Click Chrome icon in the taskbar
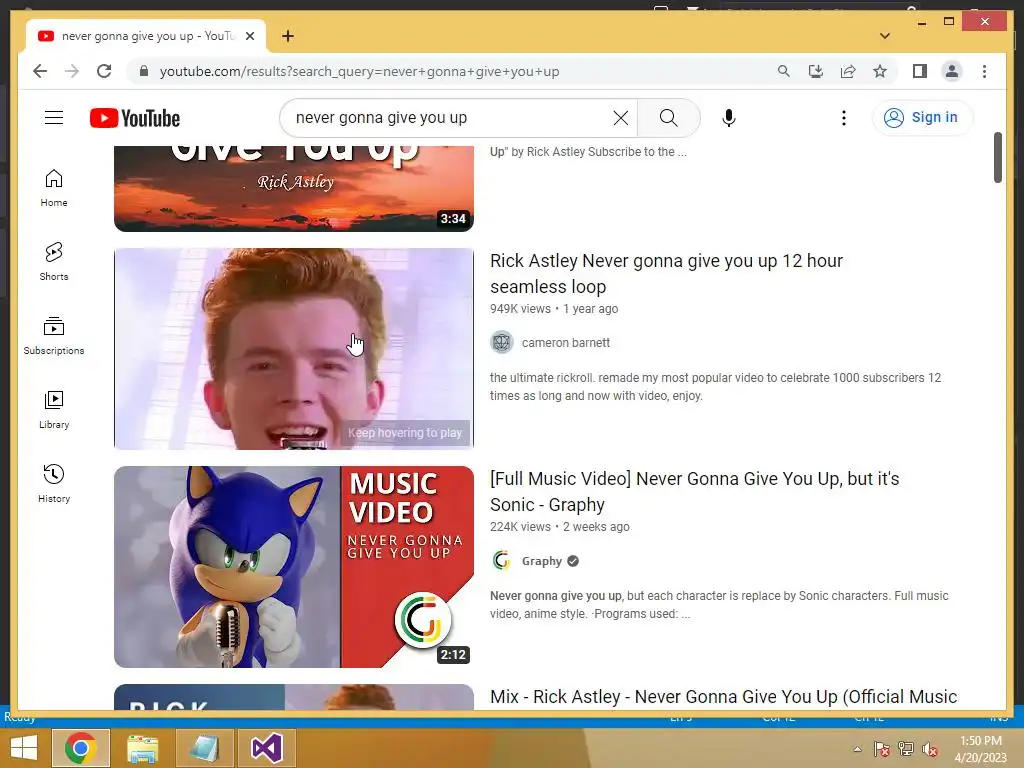Image resolution: width=1024 pixels, height=768 pixels. pos(80,748)
